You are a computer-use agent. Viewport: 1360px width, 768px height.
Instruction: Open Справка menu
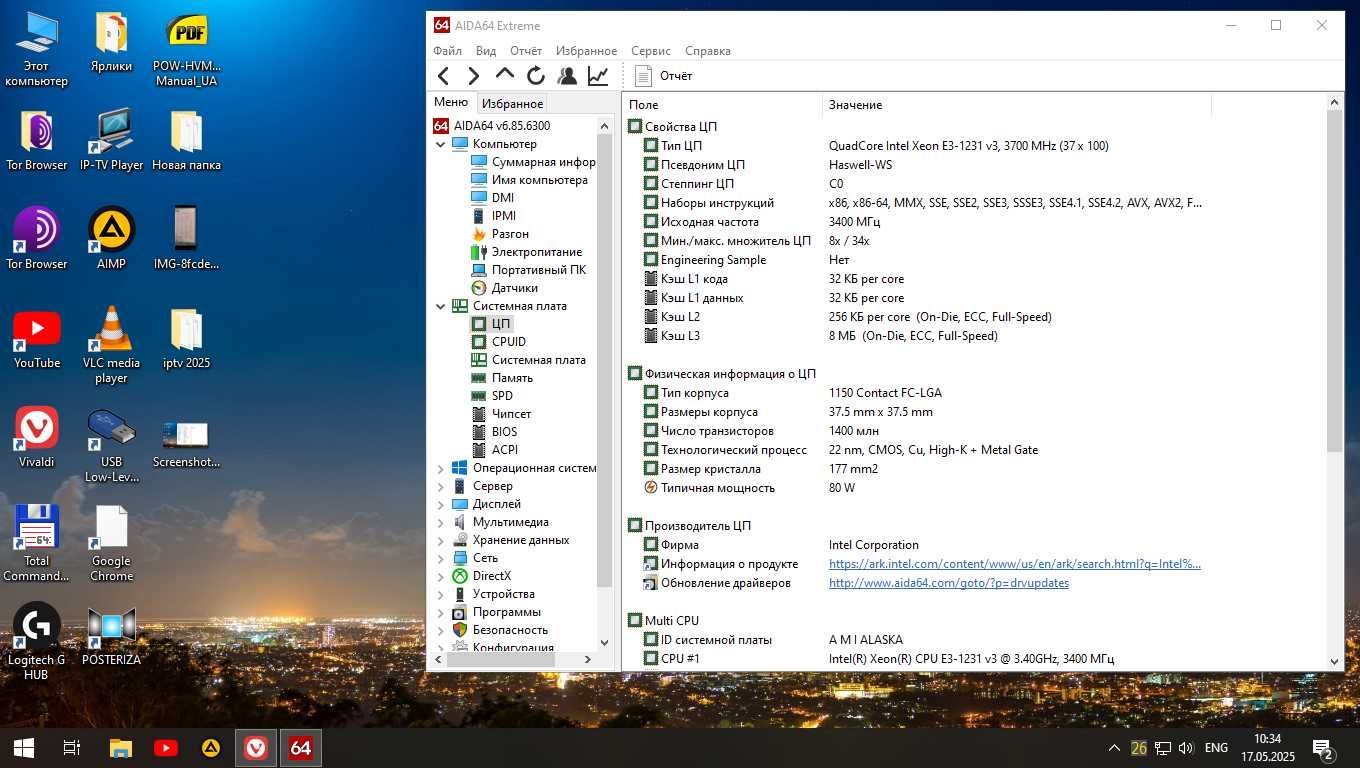click(x=708, y=51)
